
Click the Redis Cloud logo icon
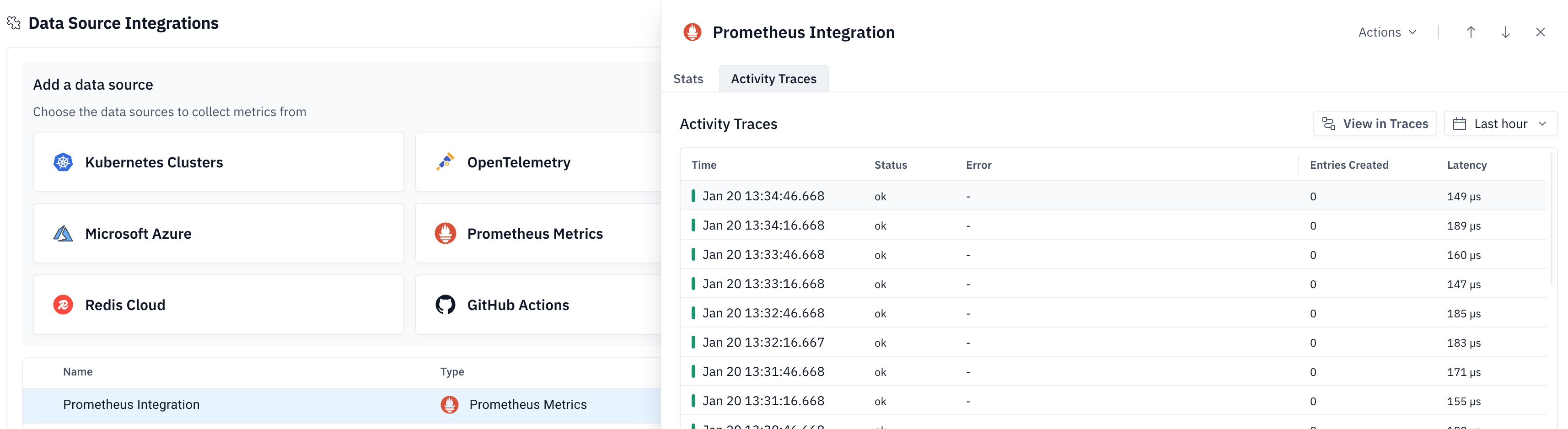pyautogui.click(x=63, y=305)
